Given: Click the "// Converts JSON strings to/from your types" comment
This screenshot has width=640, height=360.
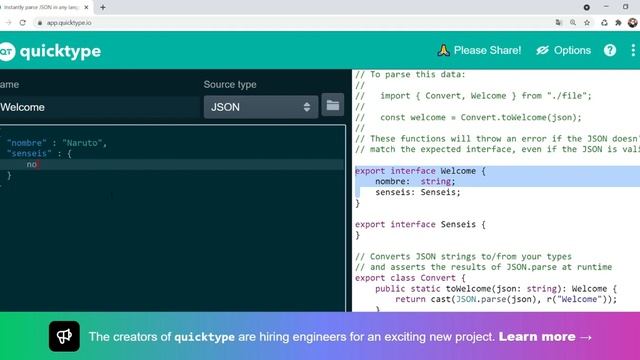Looking at the screenshot, I should point(463,256).
